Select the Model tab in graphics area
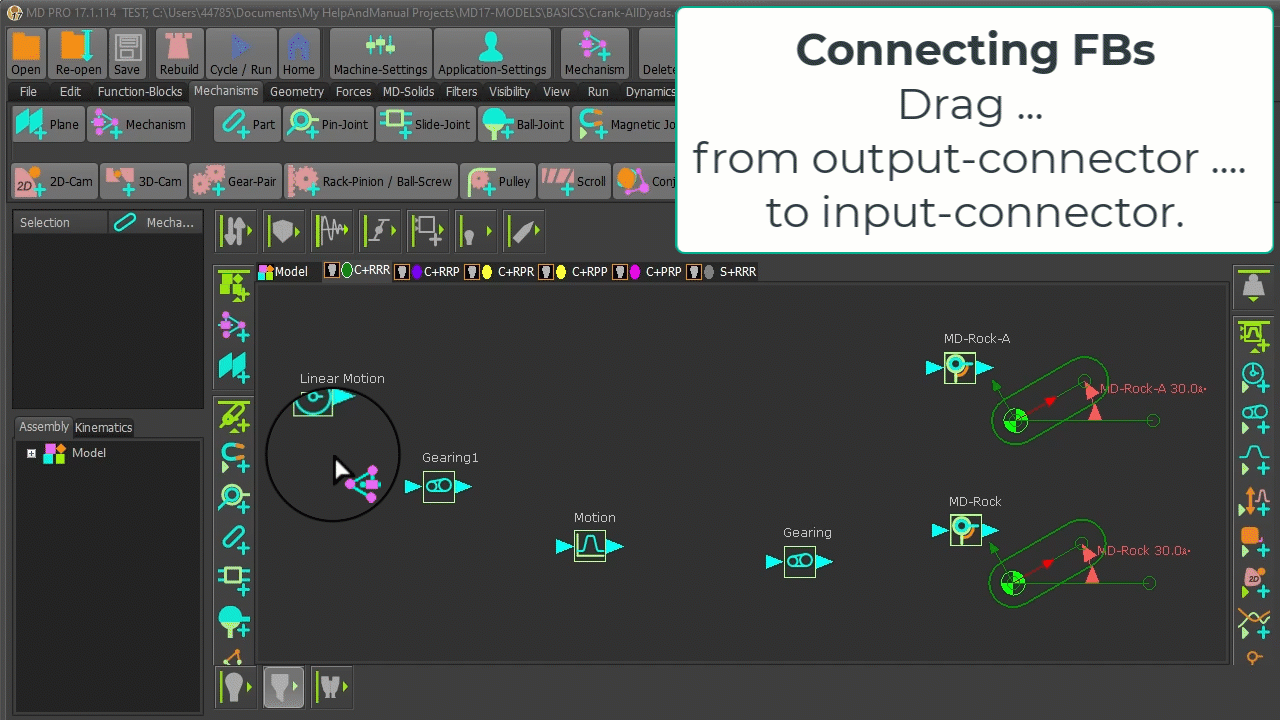This screenshot has width=1280, height=720. tap(283, 271)
